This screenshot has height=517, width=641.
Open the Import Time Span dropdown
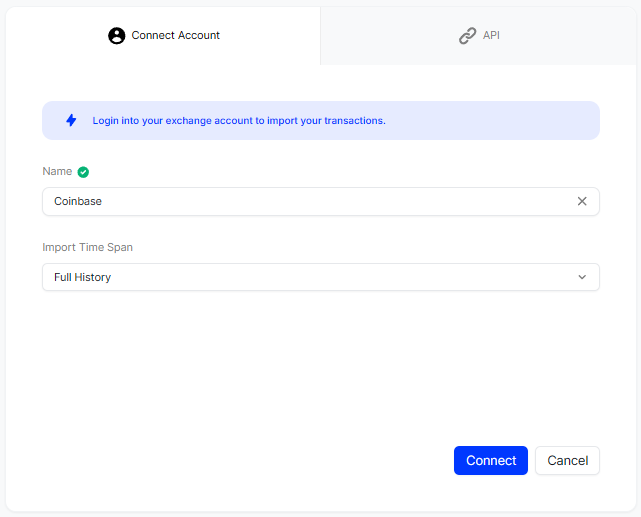click(x=321, y=277)
